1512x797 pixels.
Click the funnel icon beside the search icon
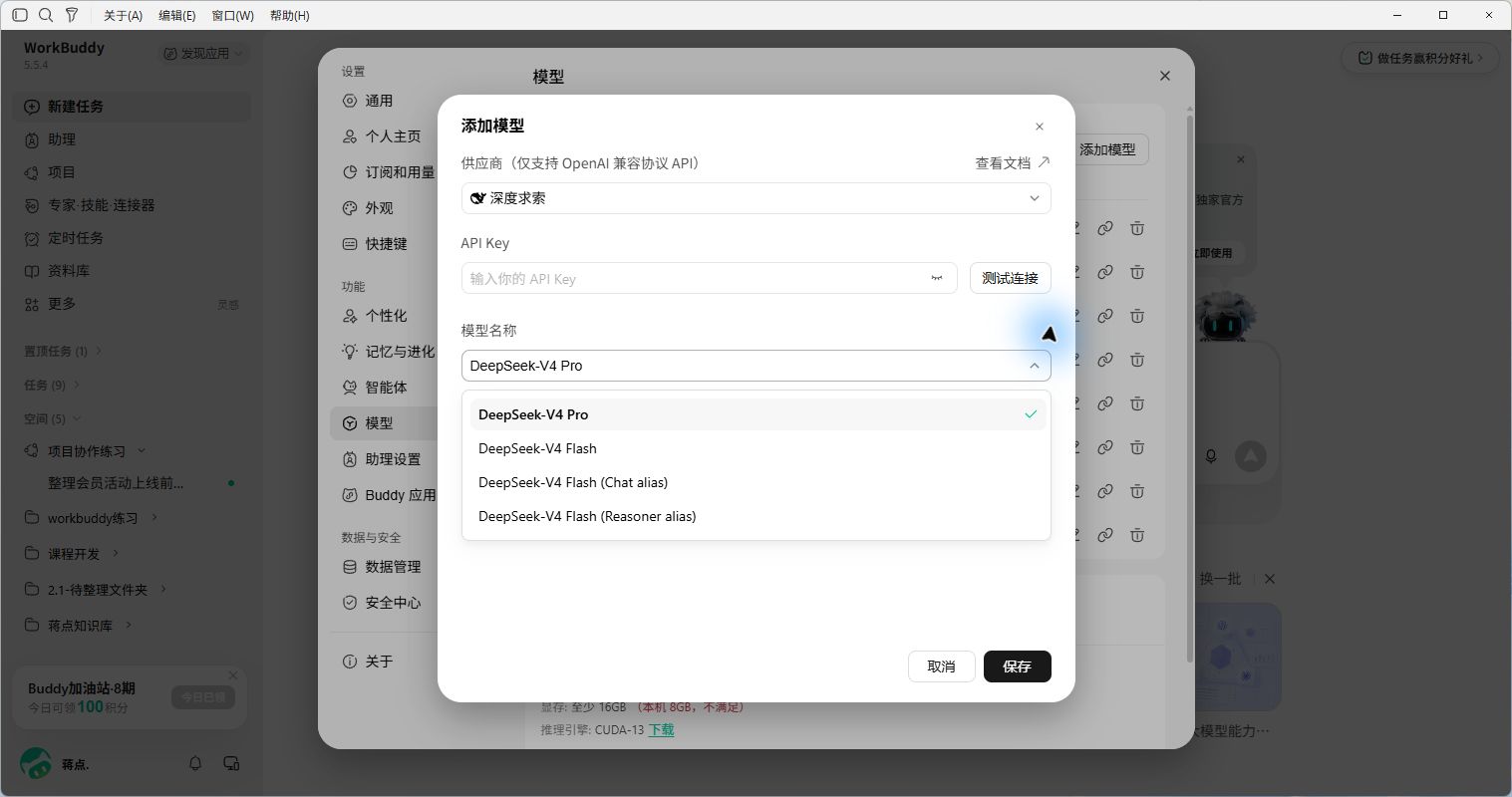(72, 15)
